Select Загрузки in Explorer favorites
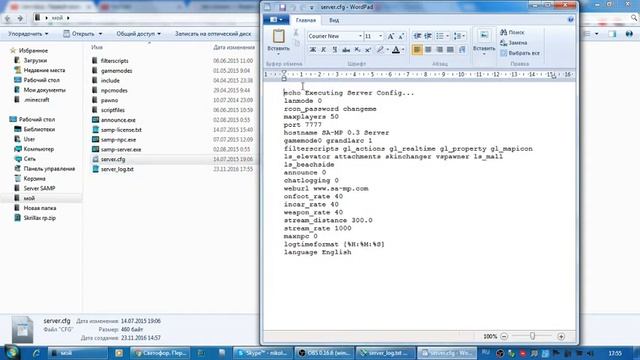Screen dimensions: 640x360 (x=35, y=60)
